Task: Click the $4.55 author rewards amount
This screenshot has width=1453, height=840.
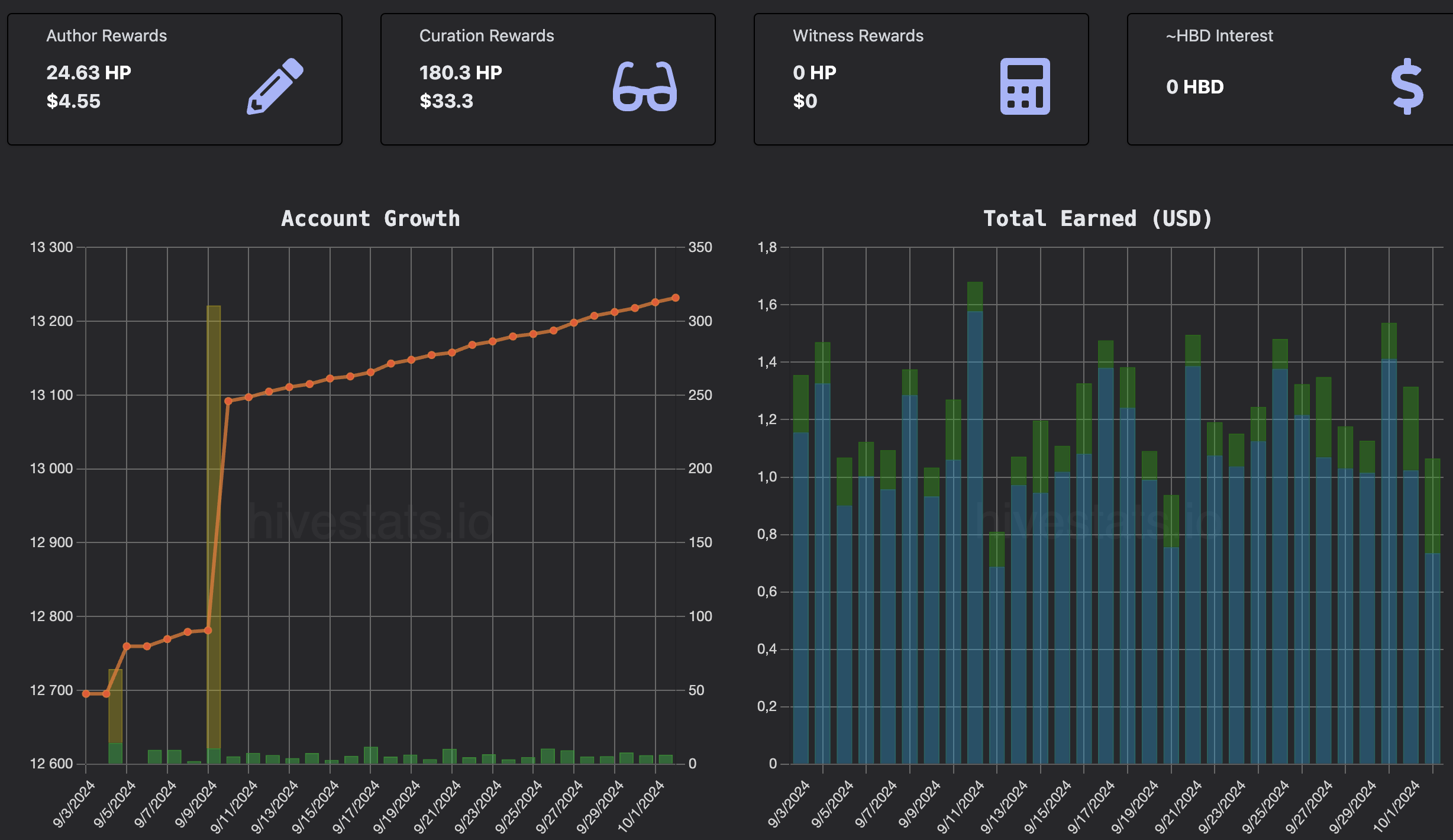Action: point(73,101)
